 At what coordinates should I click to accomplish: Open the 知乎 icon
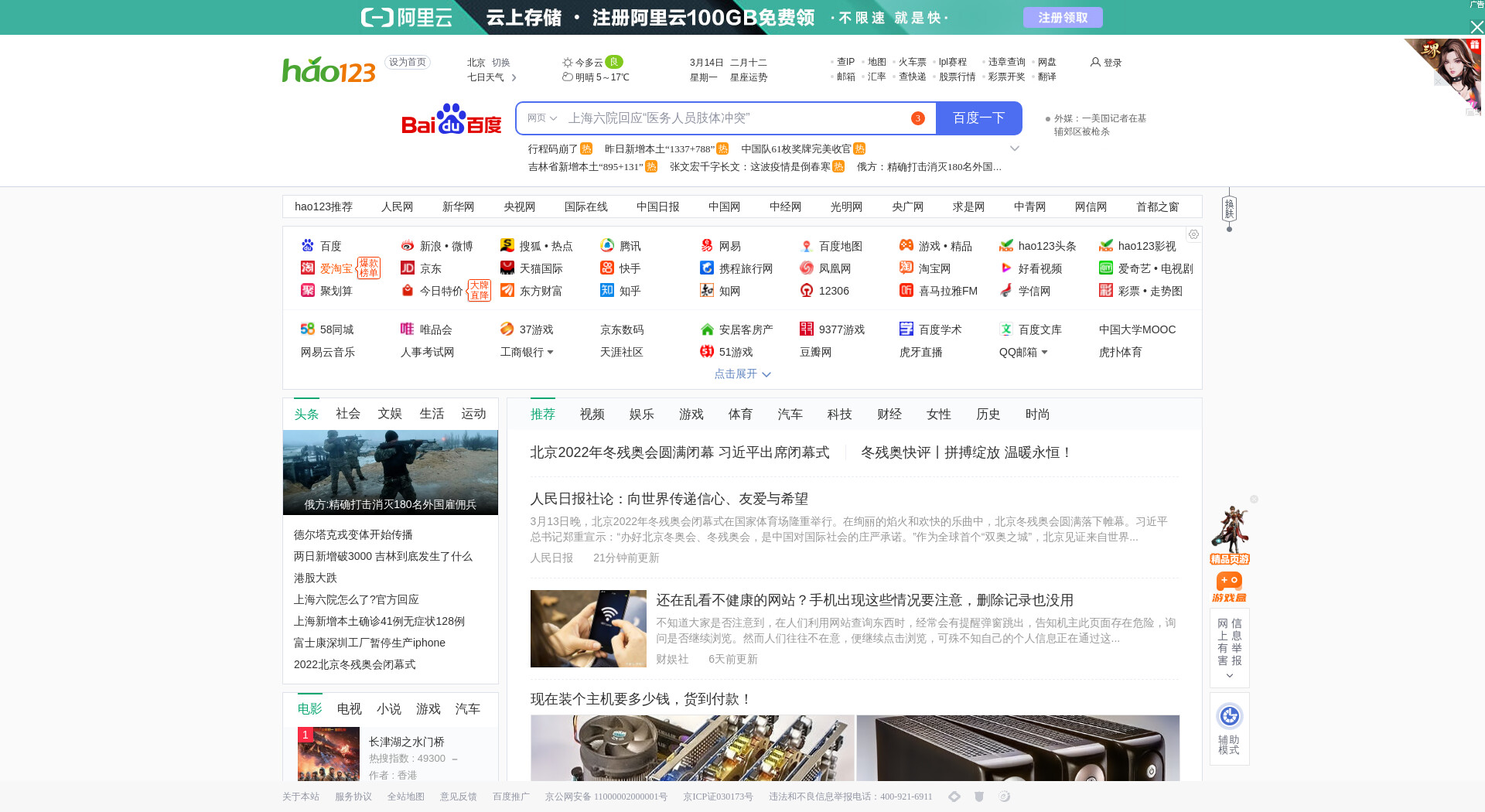[x=607, y=291]
